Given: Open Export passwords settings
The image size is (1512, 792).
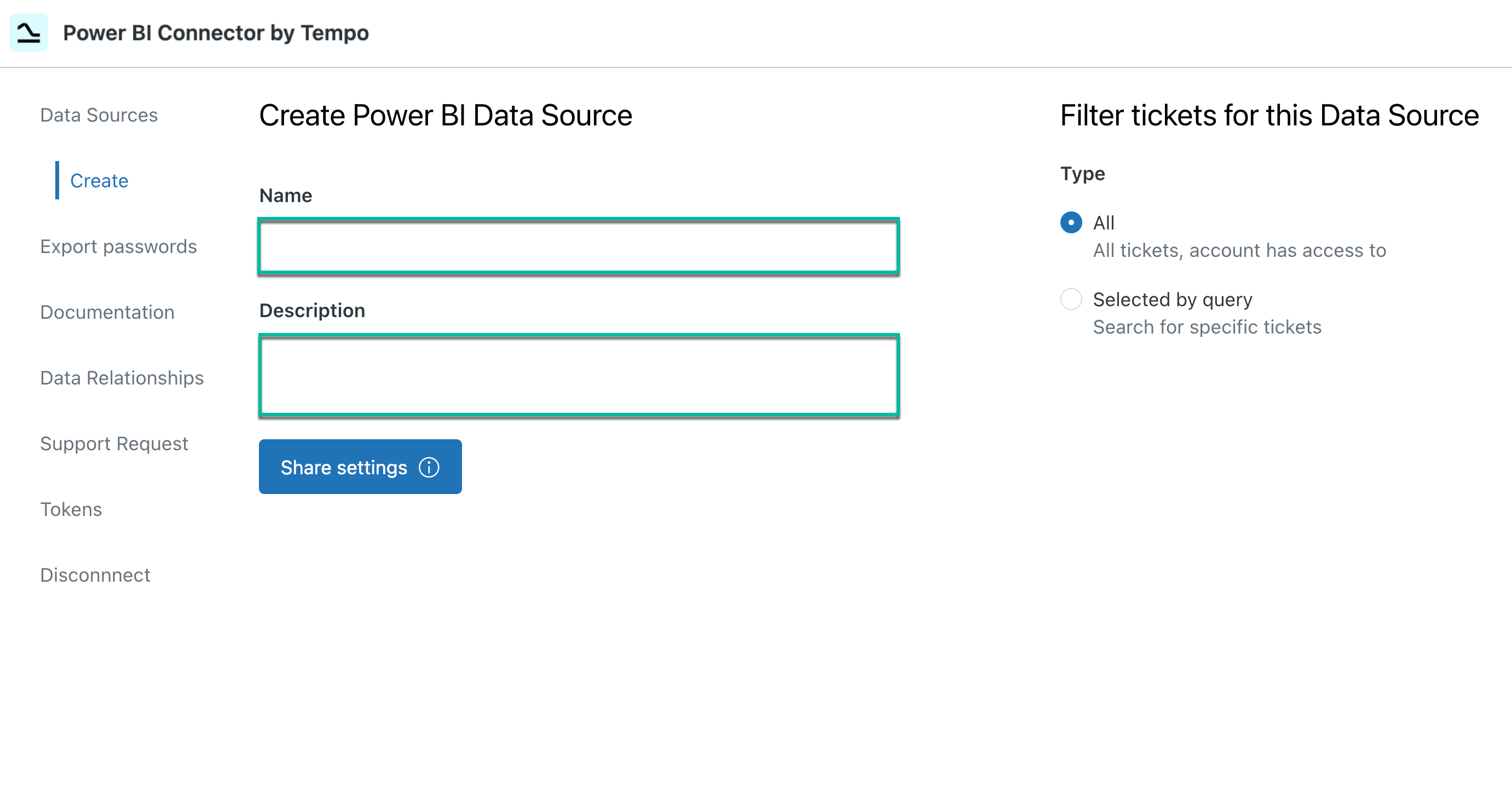Looking at the screenshot, I should coord(119,246).
